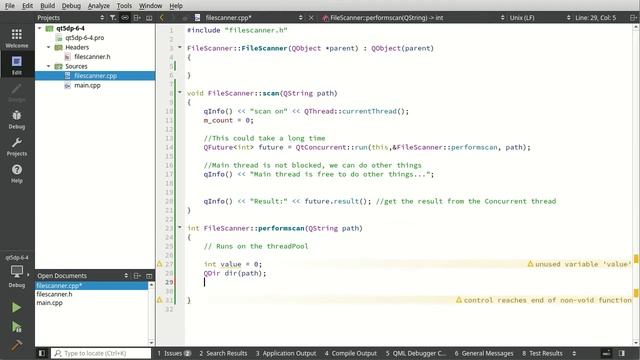This screenshot has height=360, width=640.
Task: Open Help mode
Action: click(x=17, y=173)
